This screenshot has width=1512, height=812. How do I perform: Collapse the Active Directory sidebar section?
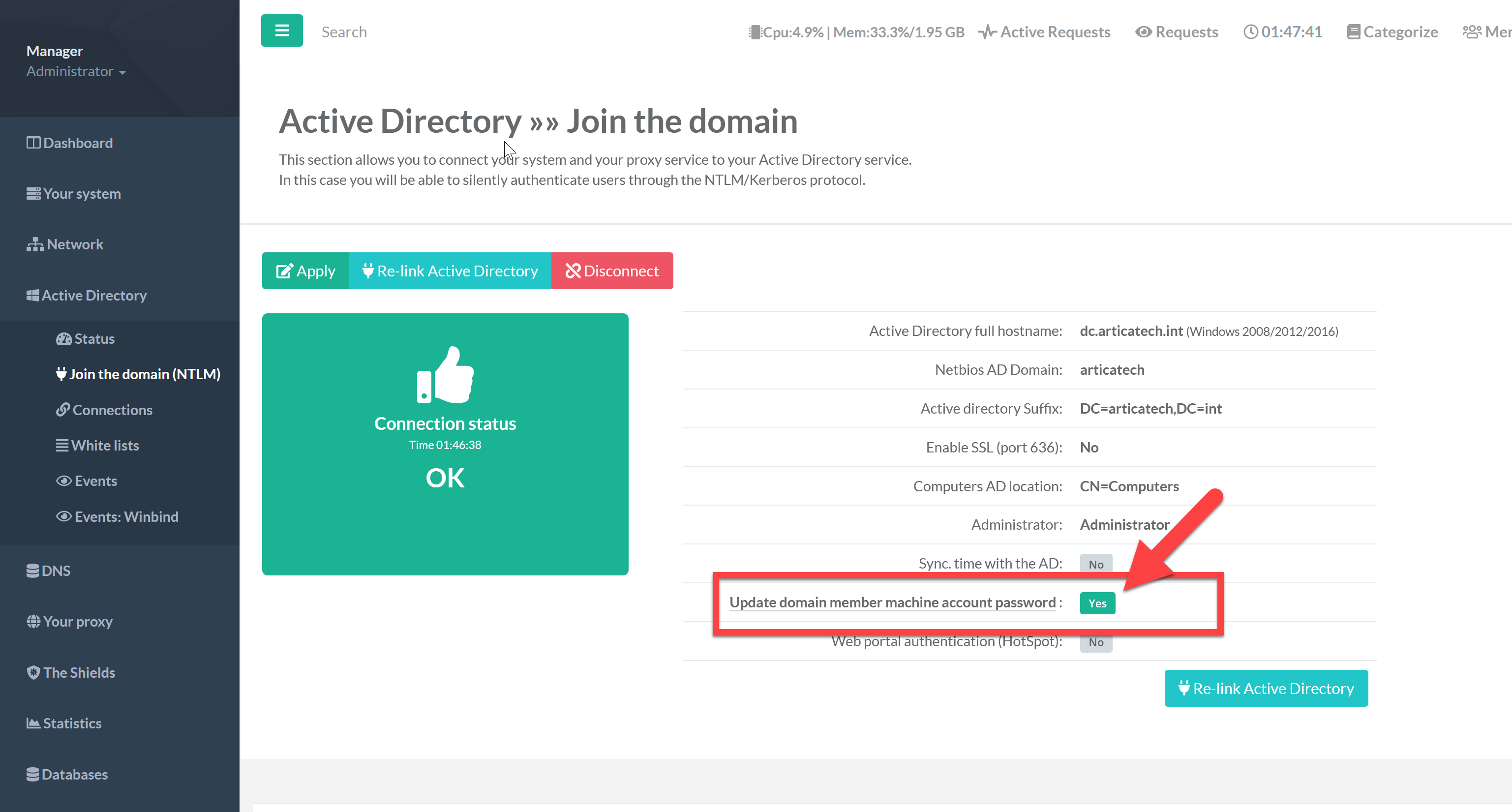coord(94,295)
